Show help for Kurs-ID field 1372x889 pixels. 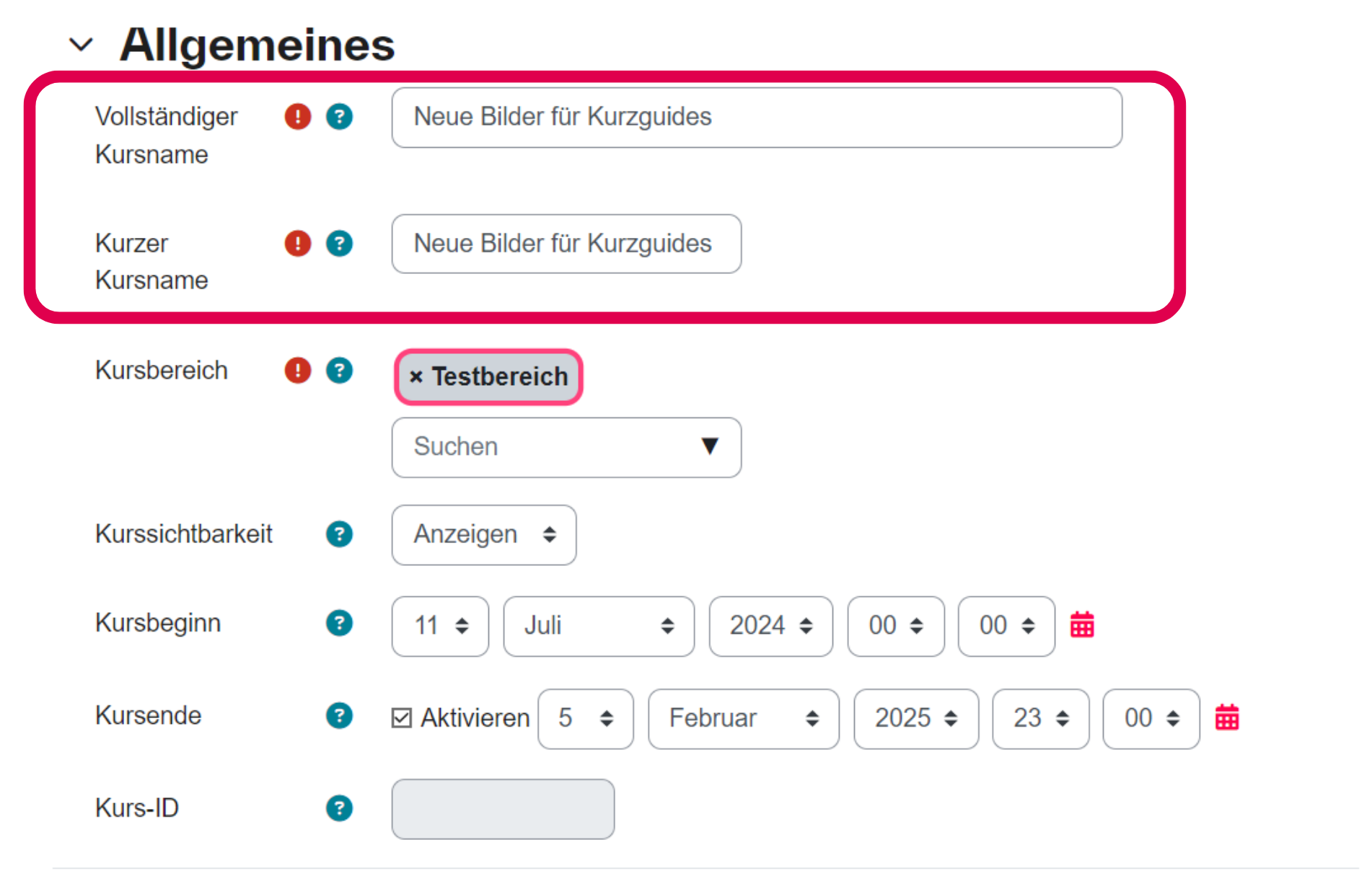point(339,808)
